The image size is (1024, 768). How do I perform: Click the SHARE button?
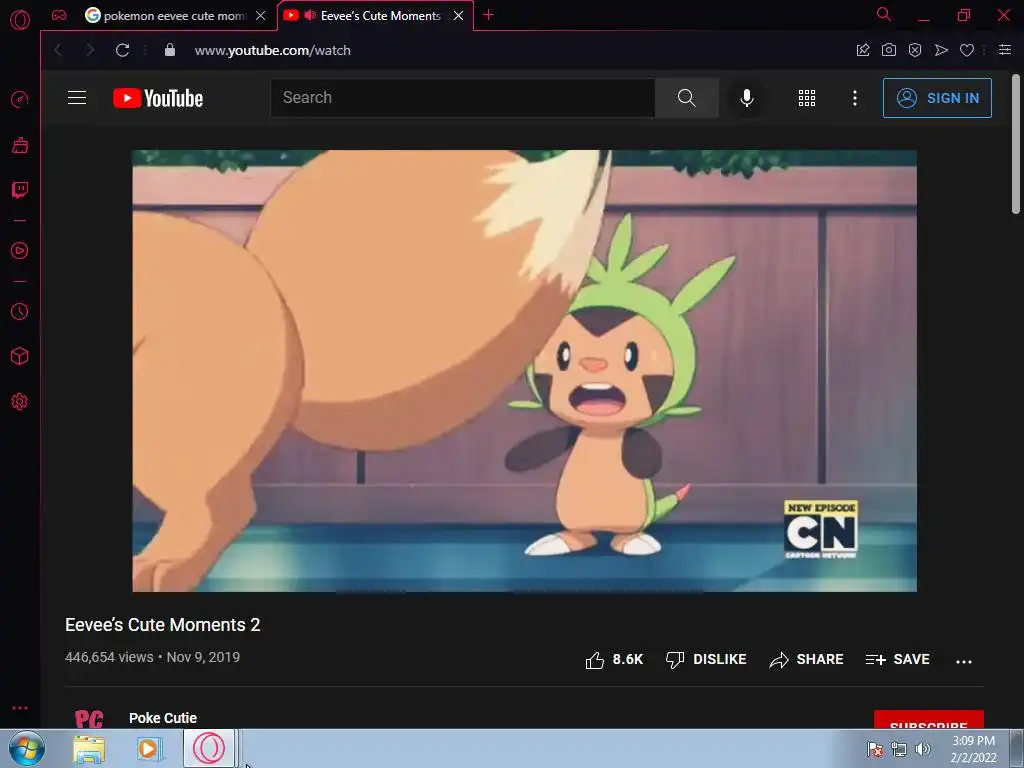coord(807,660)
